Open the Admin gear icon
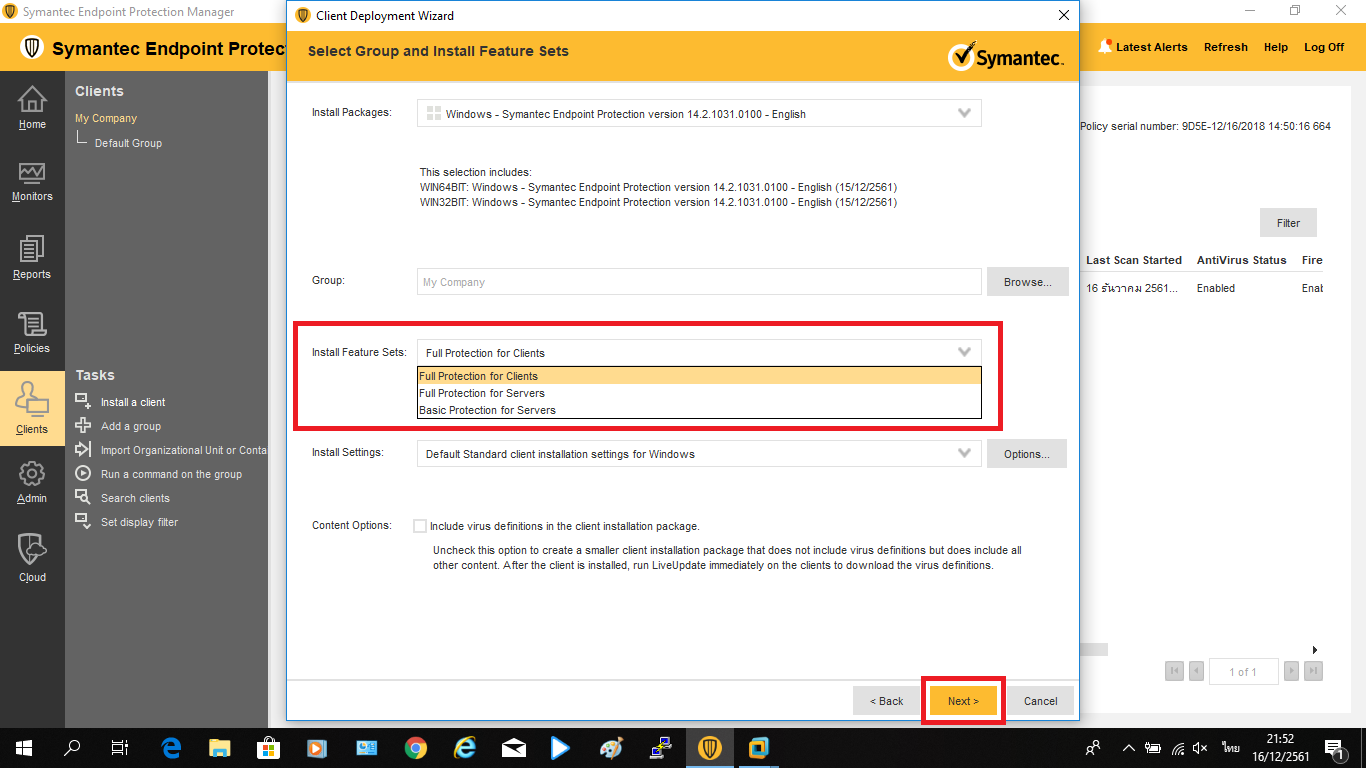The height and width of the screenshot is (768, 1366). 32,481
